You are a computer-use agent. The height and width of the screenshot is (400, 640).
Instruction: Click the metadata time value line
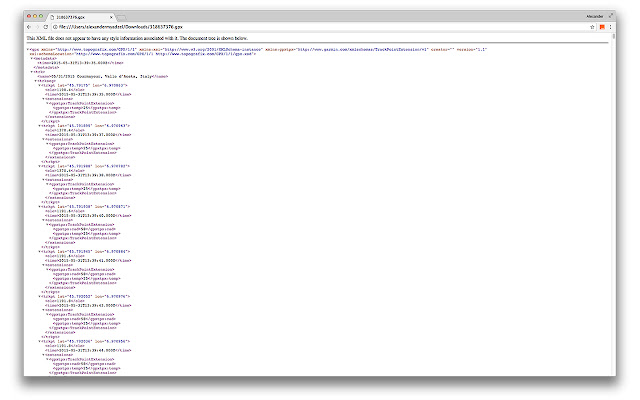[x=80, y=63]
